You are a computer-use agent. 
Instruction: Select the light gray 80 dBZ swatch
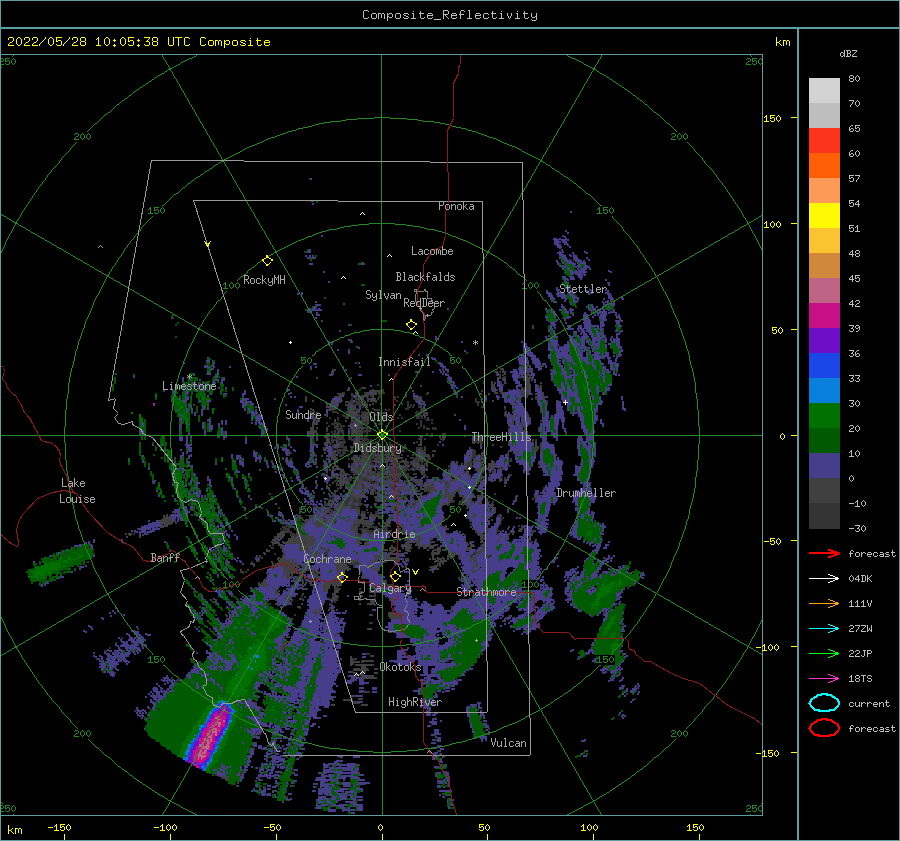(824, 91)
